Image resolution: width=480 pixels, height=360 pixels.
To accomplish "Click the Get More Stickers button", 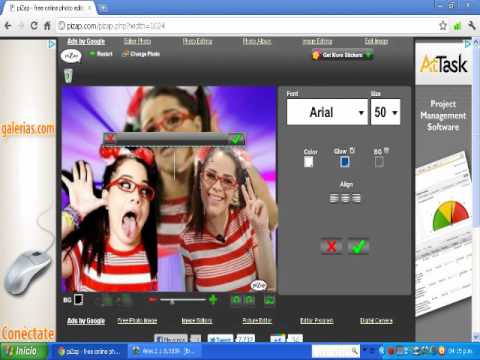I will click(343, 55).
